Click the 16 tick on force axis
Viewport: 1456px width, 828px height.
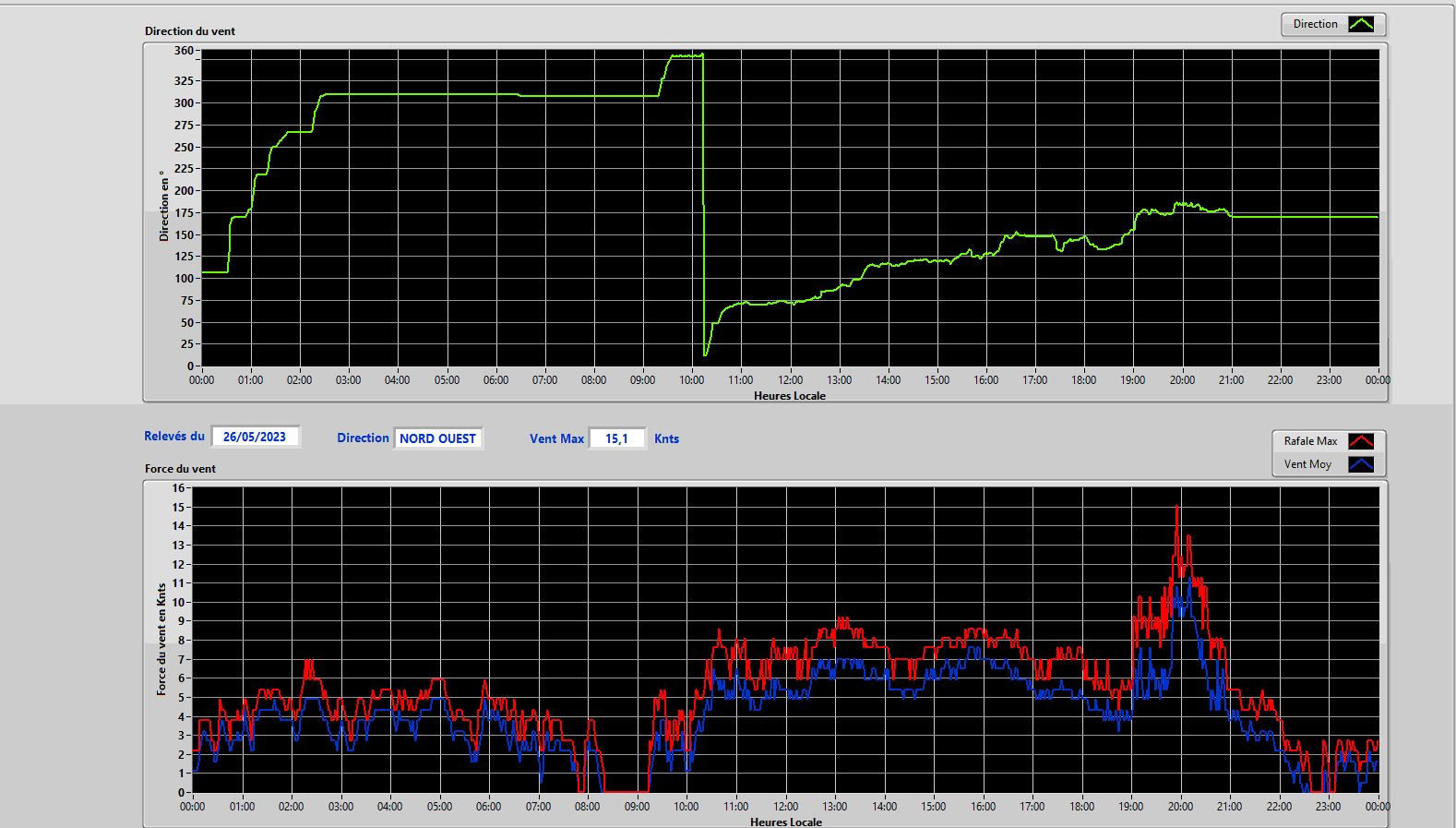[x=178, y=487]
